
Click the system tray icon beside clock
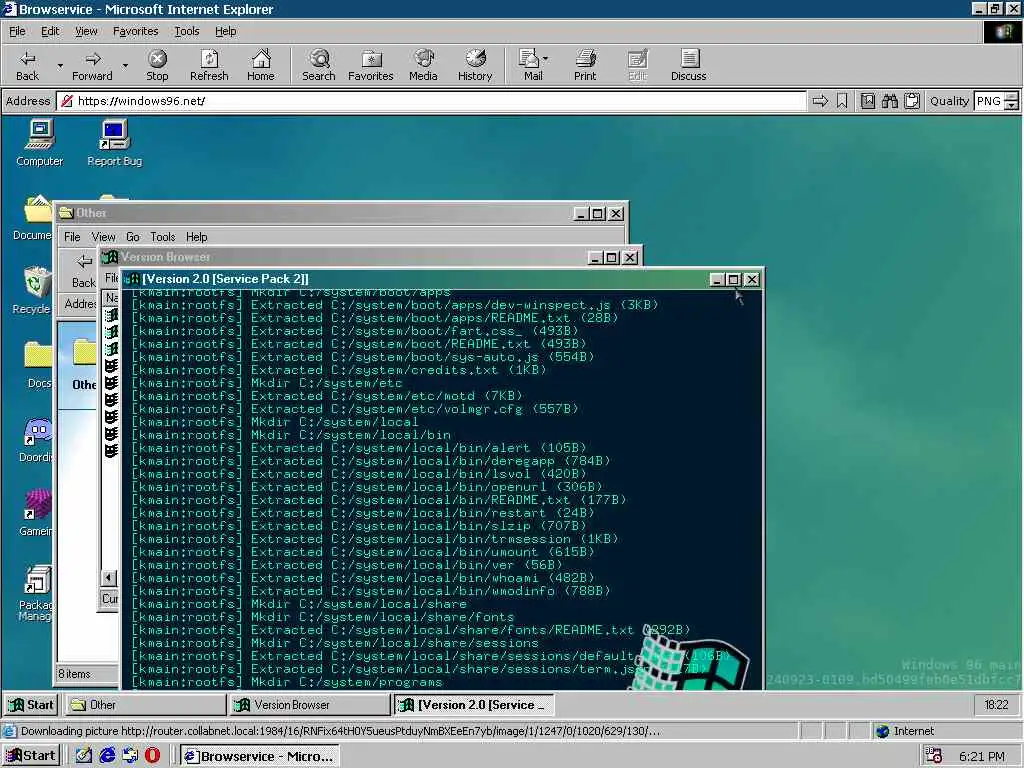pyautogui.click(x=934, y=756)
